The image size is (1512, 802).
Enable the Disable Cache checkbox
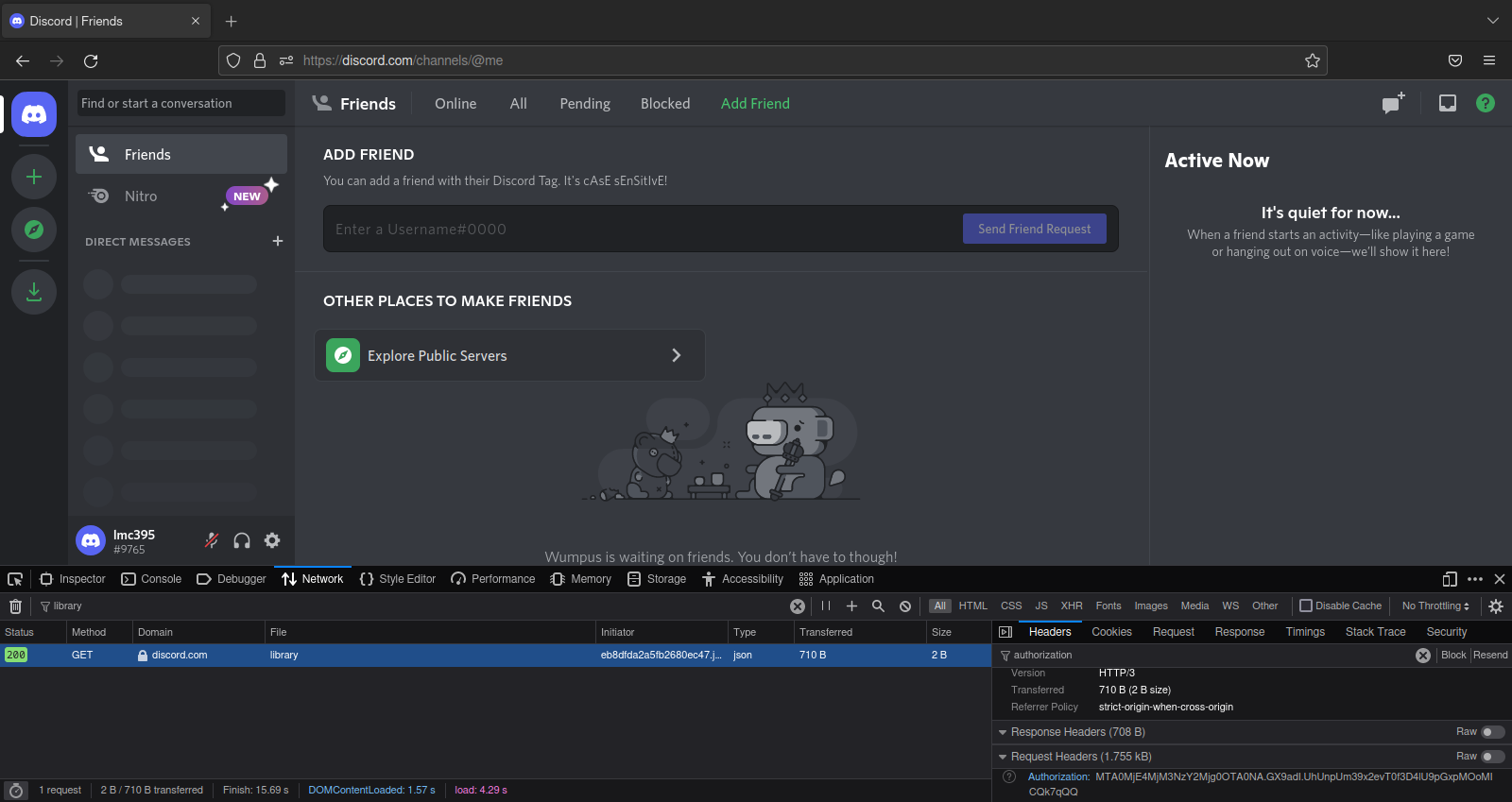[x=1306, y=606]
